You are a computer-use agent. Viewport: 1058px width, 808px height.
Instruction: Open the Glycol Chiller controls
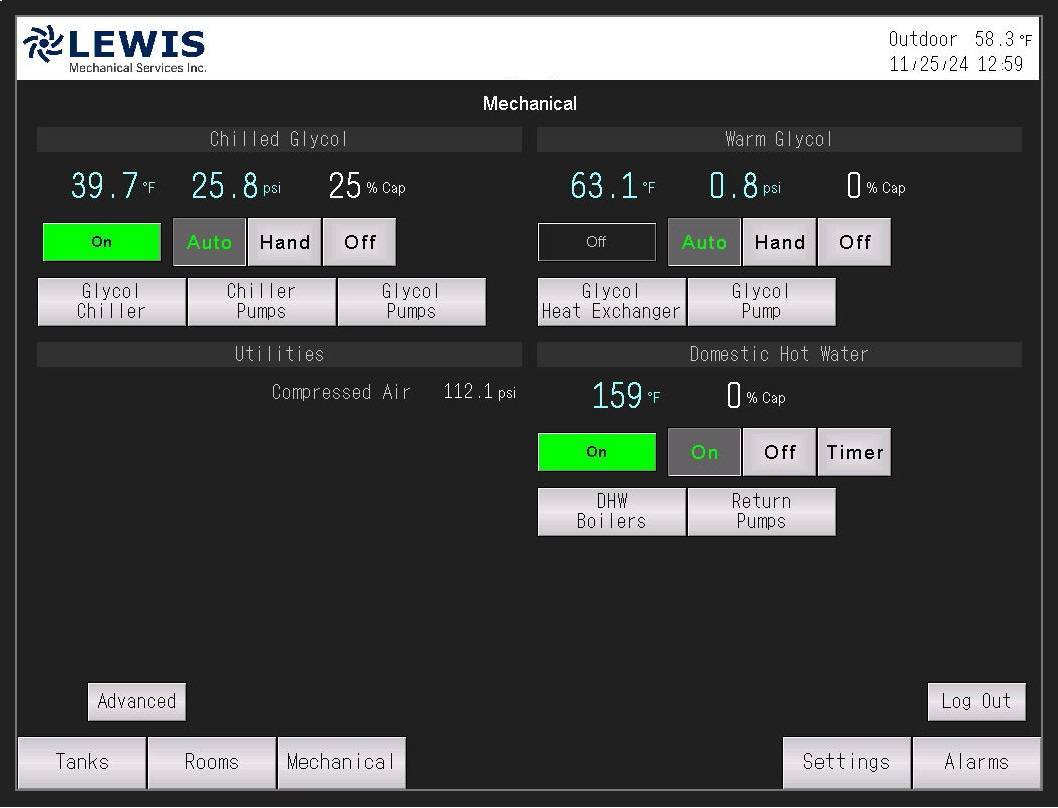[x=111, y=301]
